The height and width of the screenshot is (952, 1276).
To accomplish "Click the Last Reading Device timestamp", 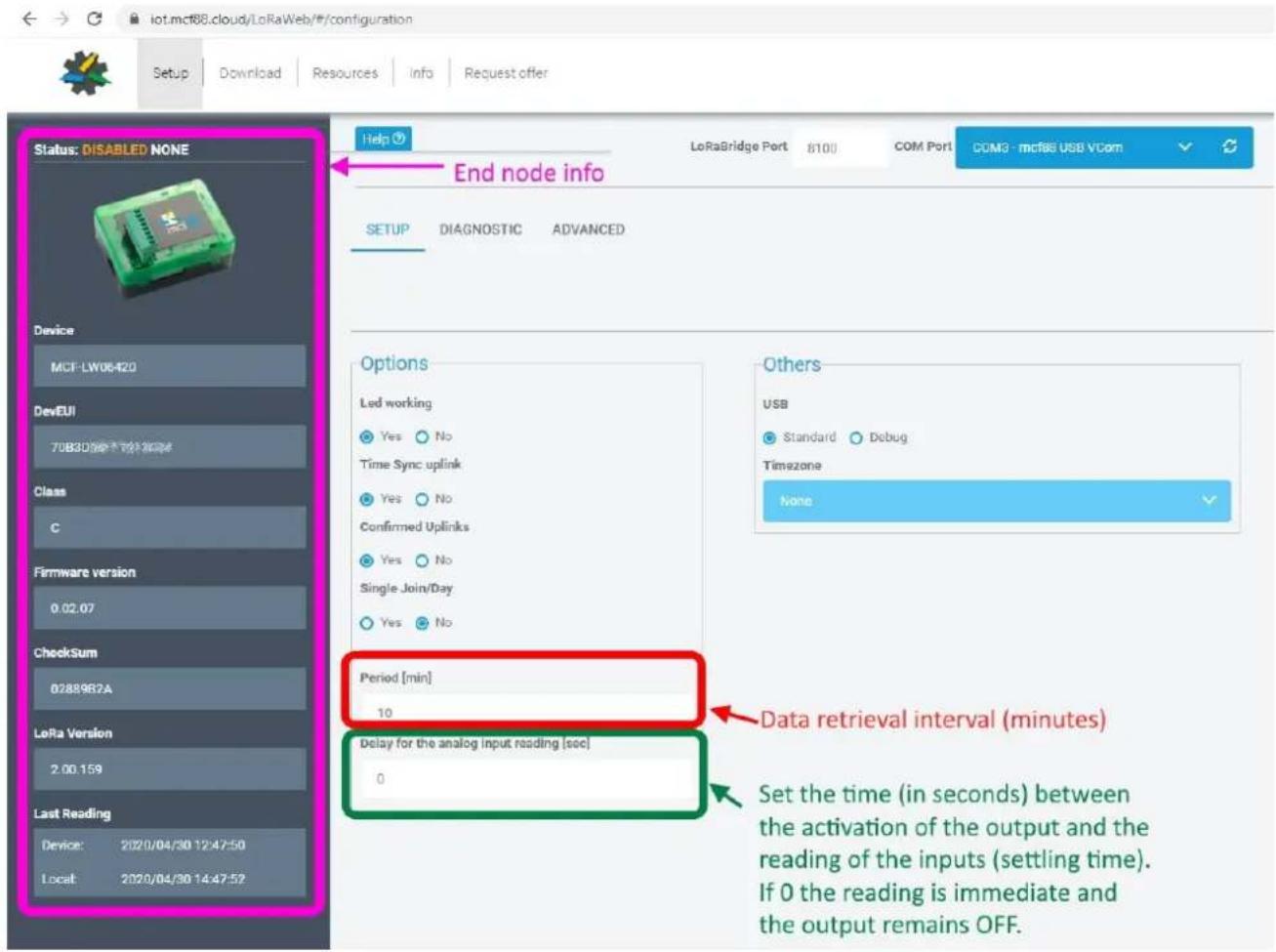I will pos(183,845).
